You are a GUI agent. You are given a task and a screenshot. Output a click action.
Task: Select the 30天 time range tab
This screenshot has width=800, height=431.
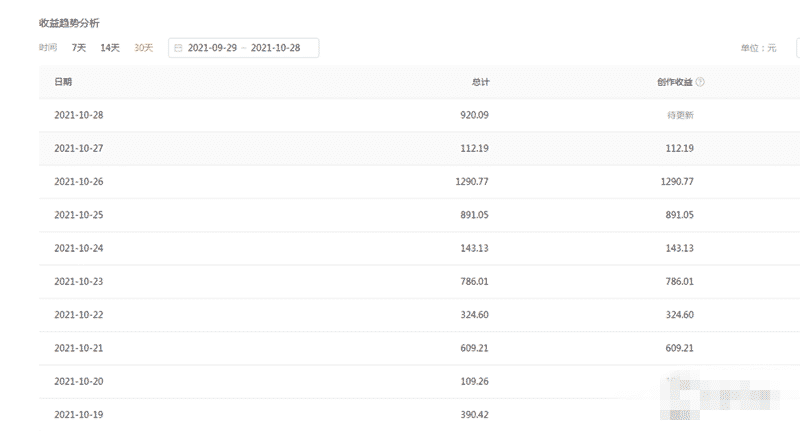[143, 48]
